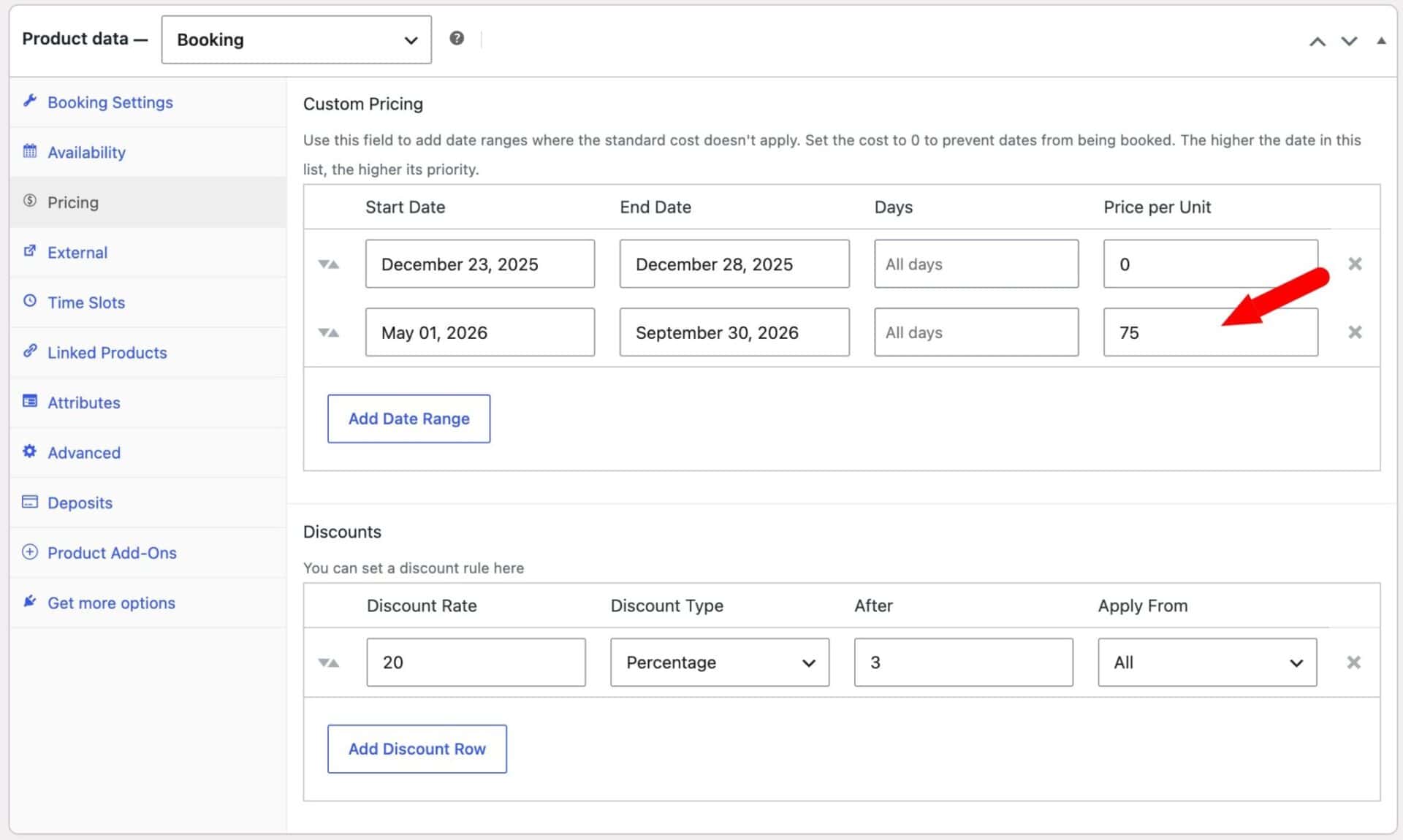Click the End Date column header
This screenshot has height=840, width=1403.
coord(655,207)
